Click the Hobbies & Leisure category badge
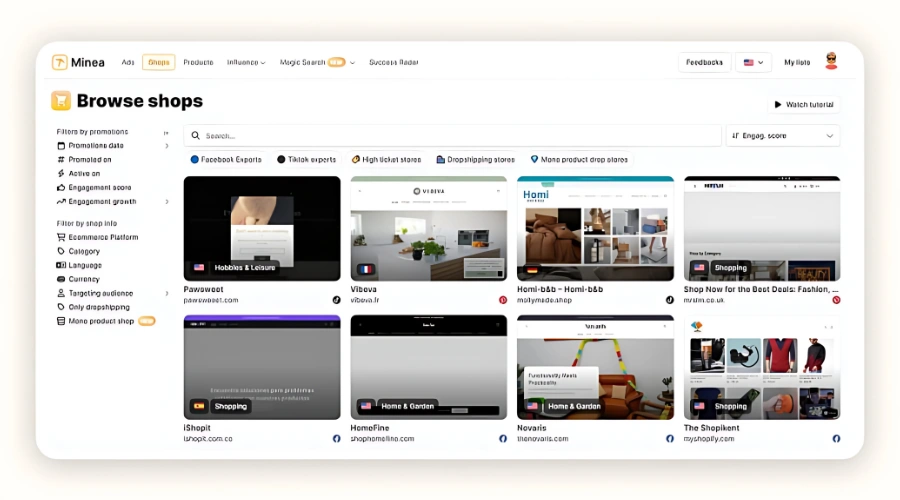 coord(245,268)
